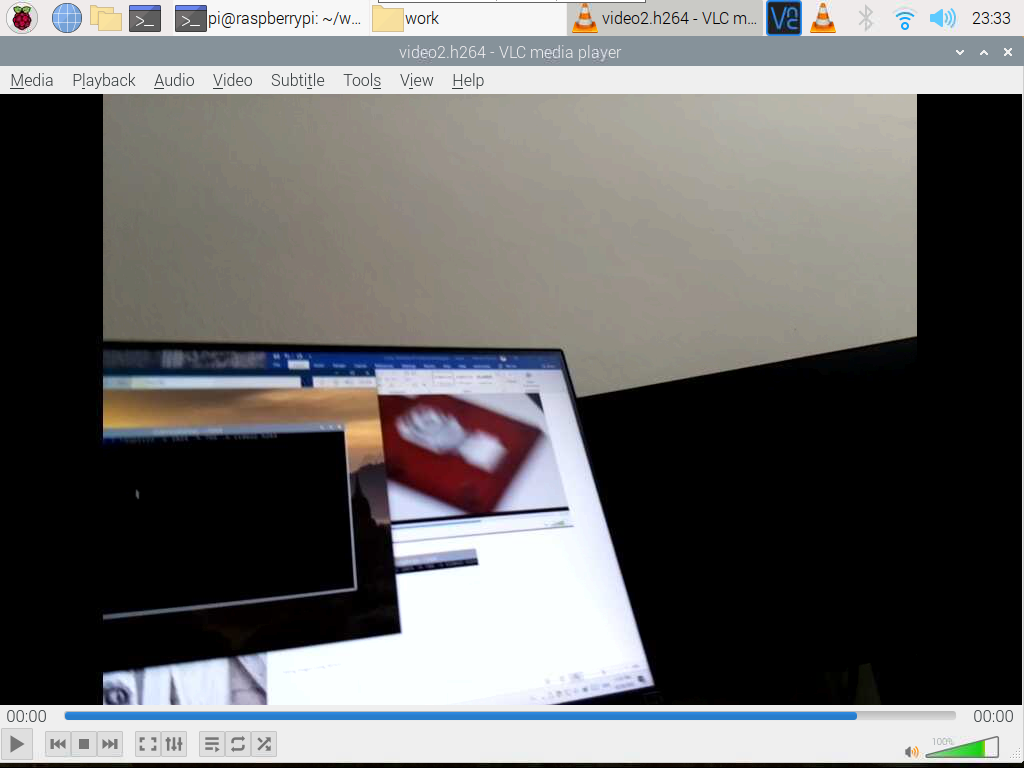Expand the Audio menu

tap(174, 80)
